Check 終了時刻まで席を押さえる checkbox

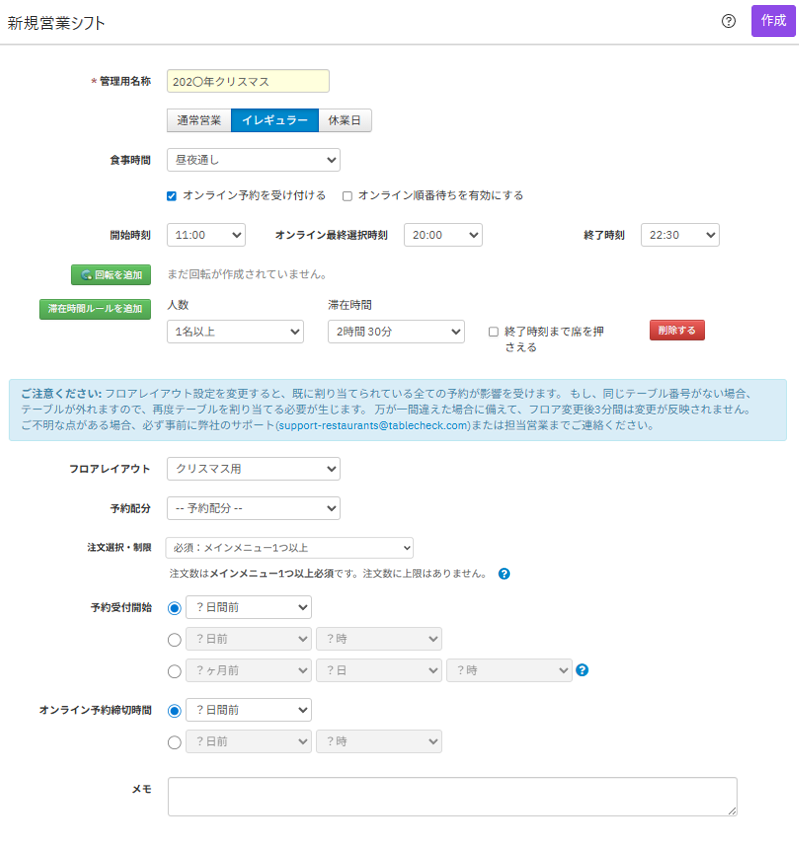[x=493, y=332]
